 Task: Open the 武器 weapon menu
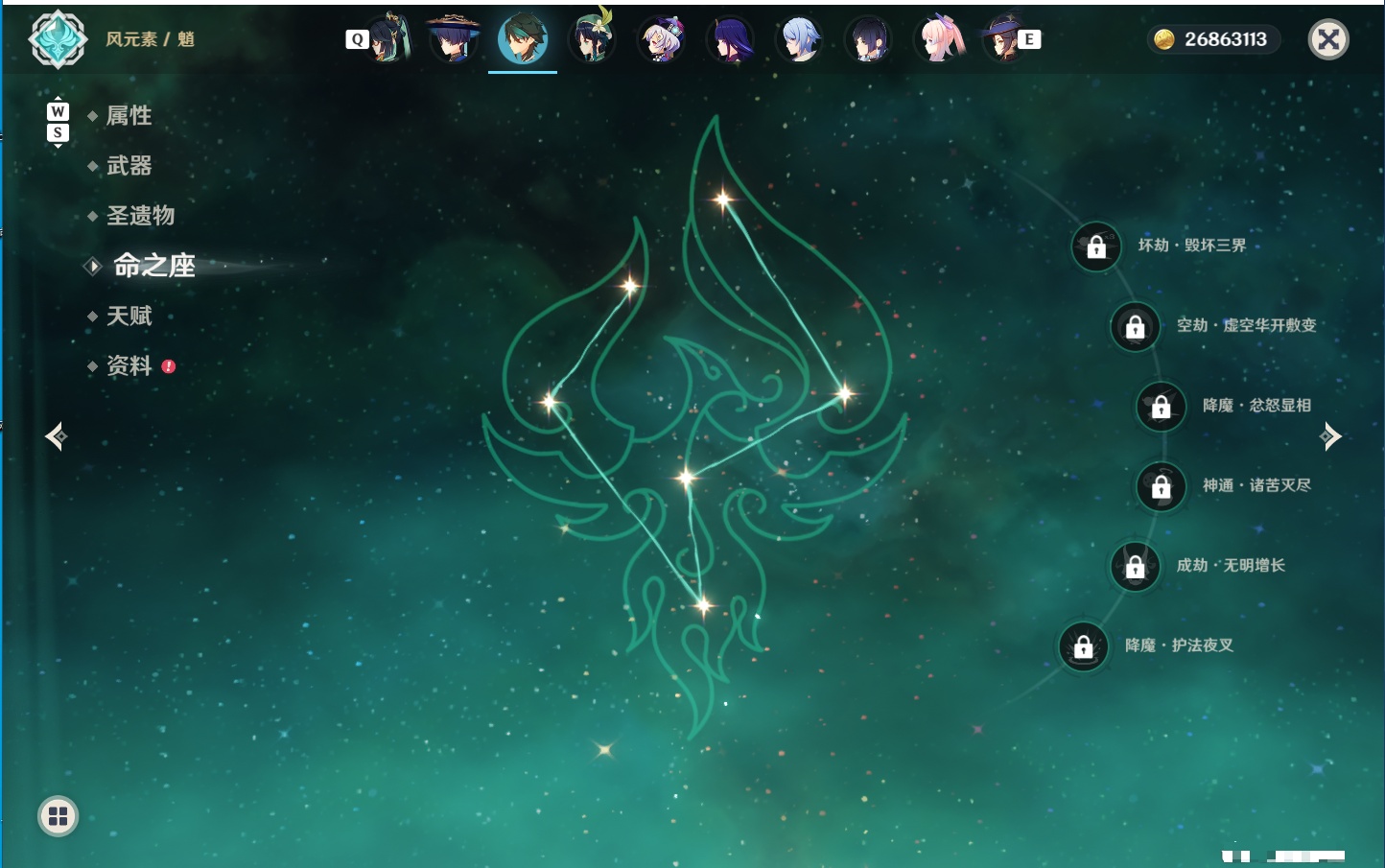coord(129,166)
